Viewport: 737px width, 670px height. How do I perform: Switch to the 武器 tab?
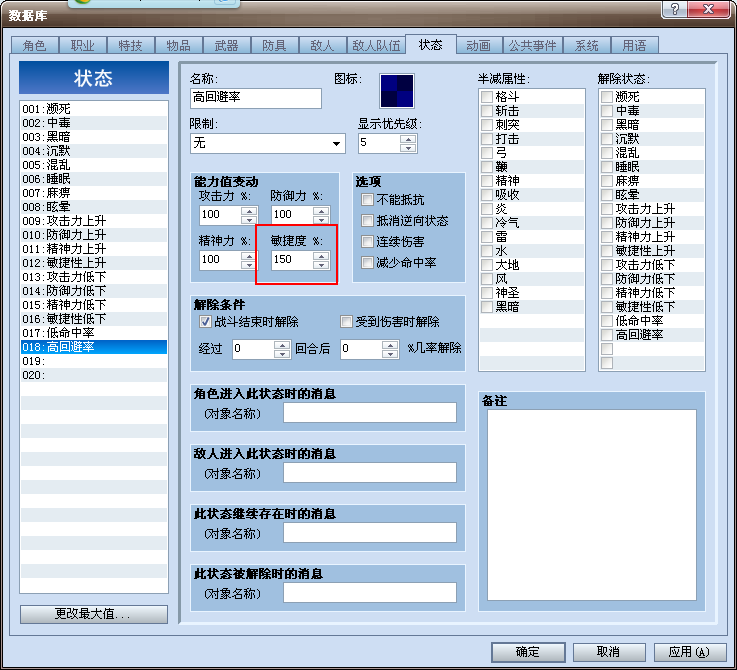[x=226, y=46]
